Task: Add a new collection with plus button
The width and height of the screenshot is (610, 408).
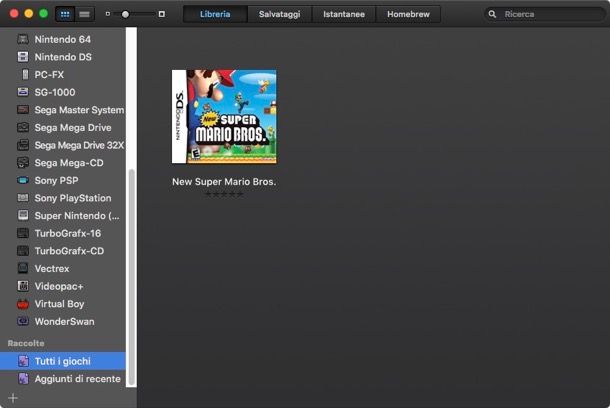Action: pos(13,398)
